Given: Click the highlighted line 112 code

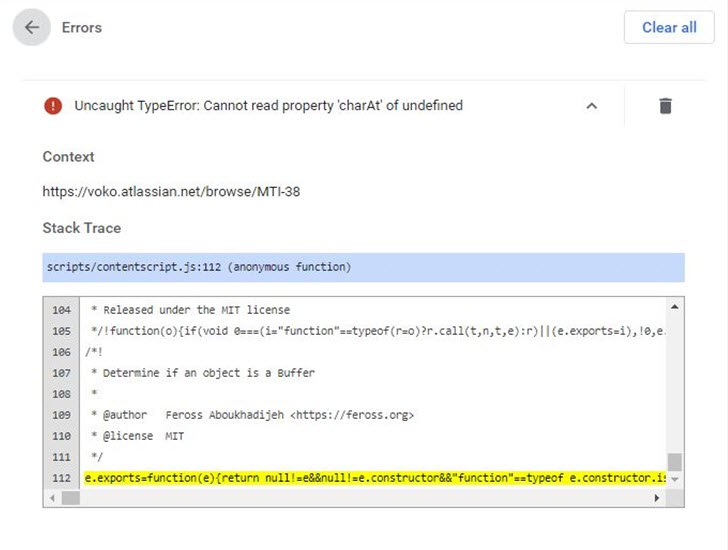Looking at the screenshot, I should [x=370, y=478].
